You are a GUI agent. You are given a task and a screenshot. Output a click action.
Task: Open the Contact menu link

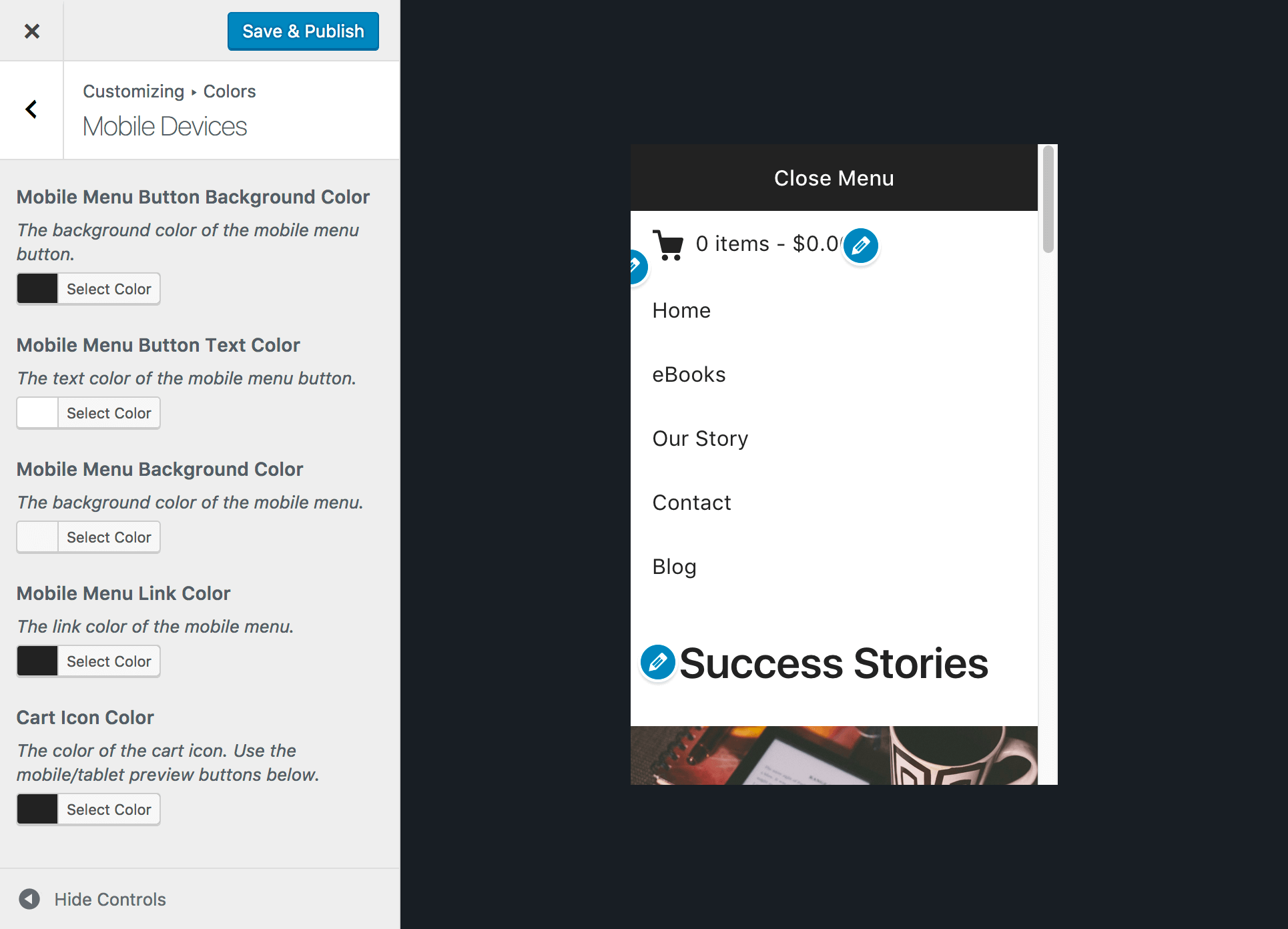click(x=691, y=503)
